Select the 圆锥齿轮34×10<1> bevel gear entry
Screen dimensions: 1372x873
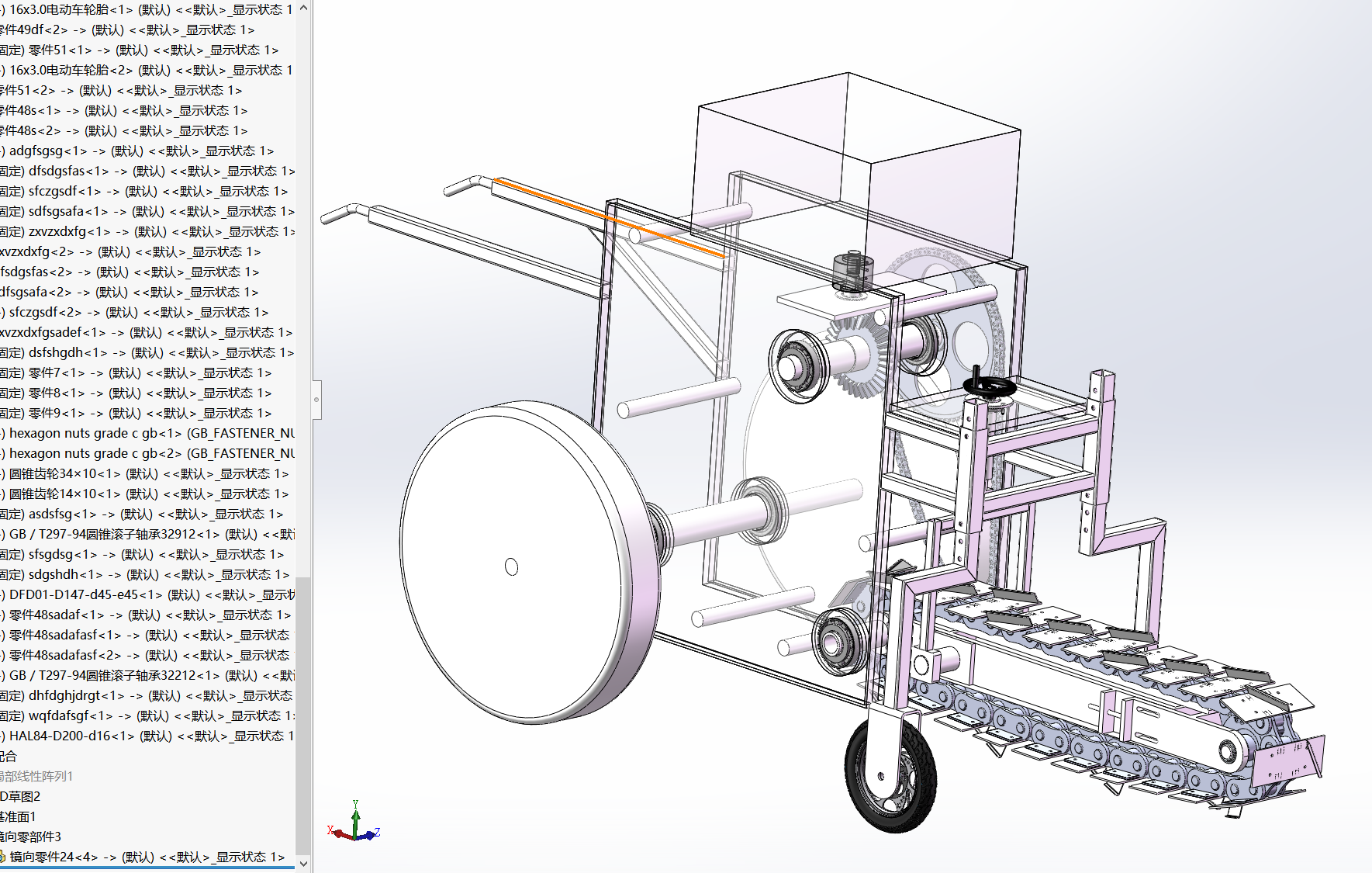point(145,473)
